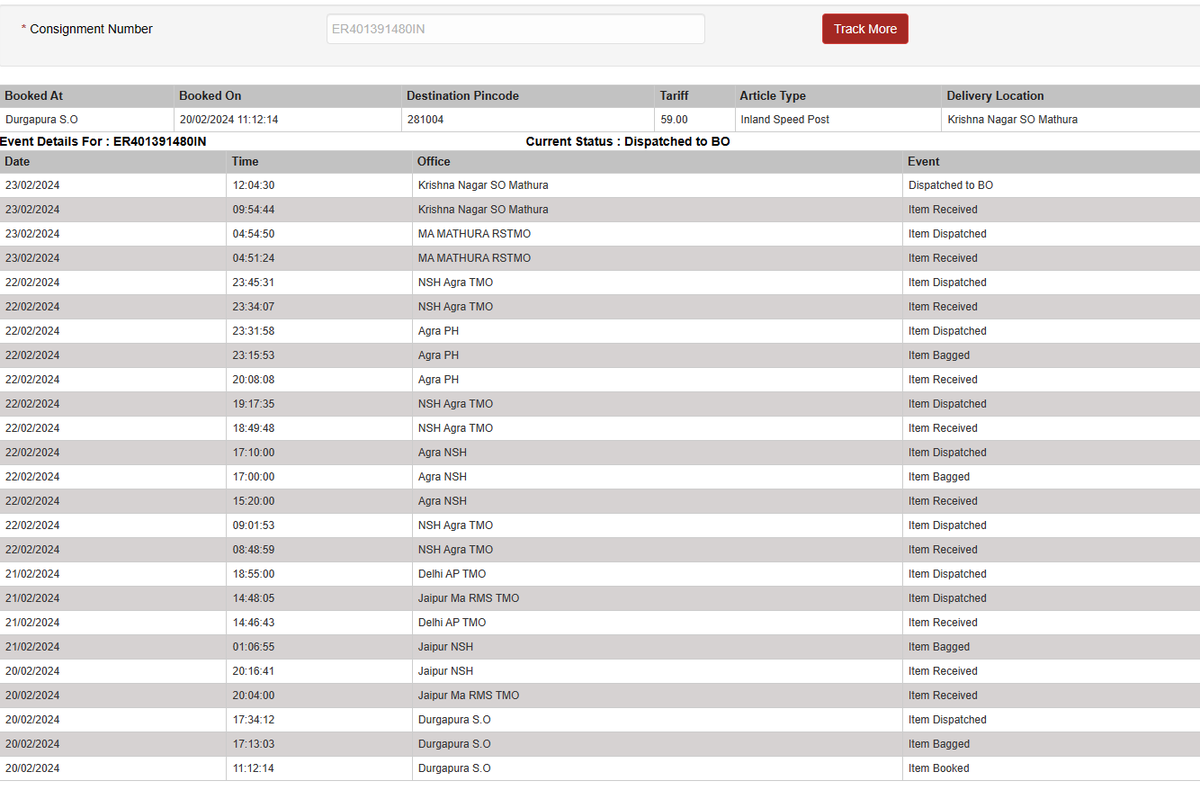The height and width of the screenshot is (790, 1200).
Task: Select booked-on value 20/02/2024 11:12:14
Action: (229, 119)
